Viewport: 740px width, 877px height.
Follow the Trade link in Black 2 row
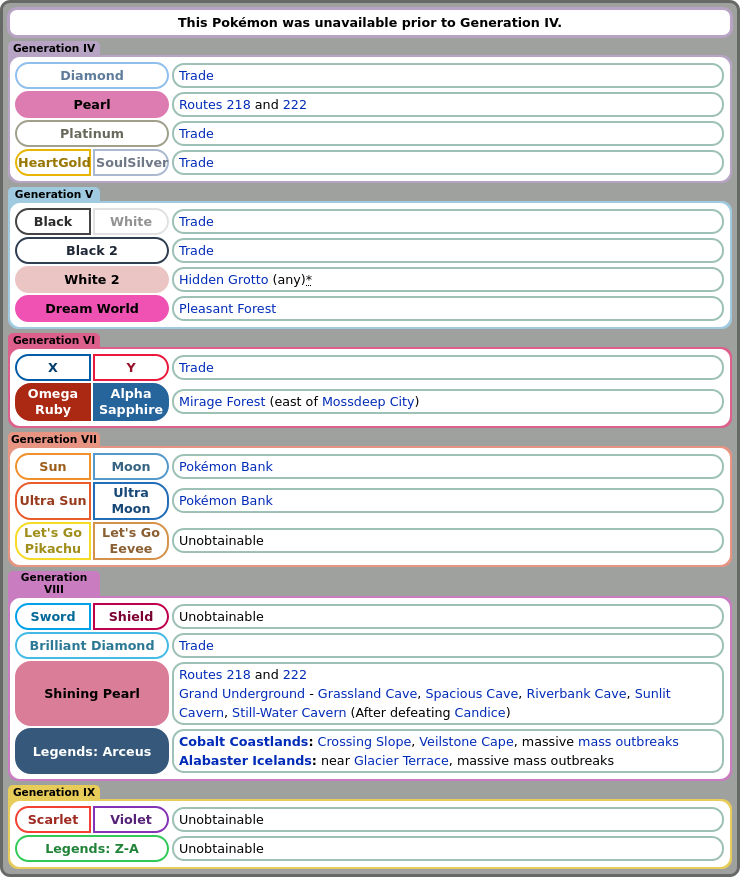(196, 251)
